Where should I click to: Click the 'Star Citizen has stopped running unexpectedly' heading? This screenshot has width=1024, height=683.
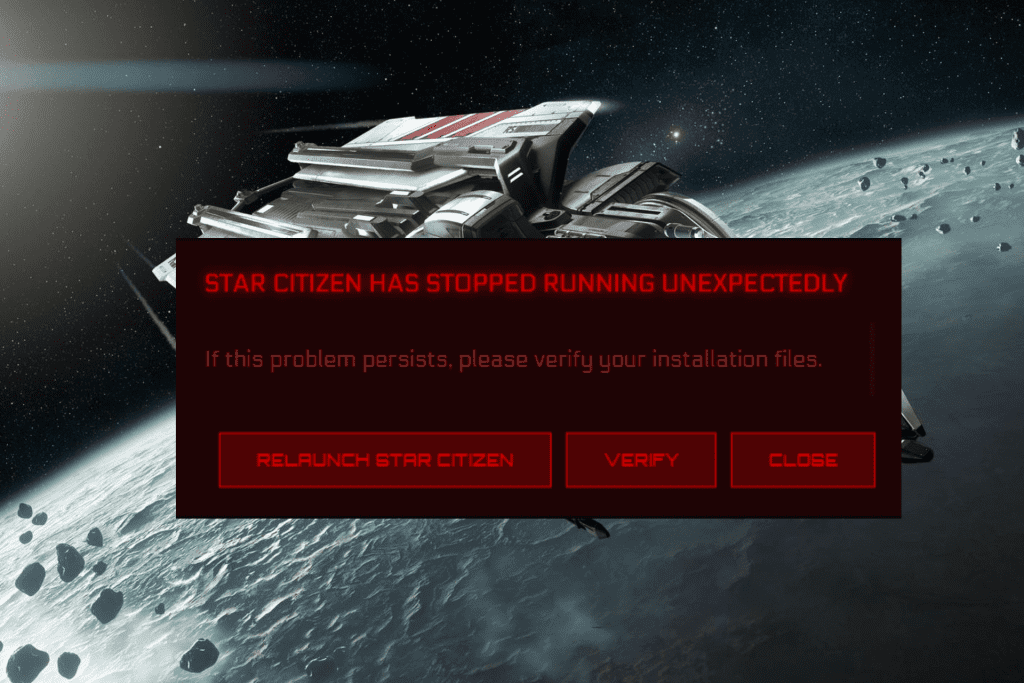pyautogui.click(x=526, y=283)
